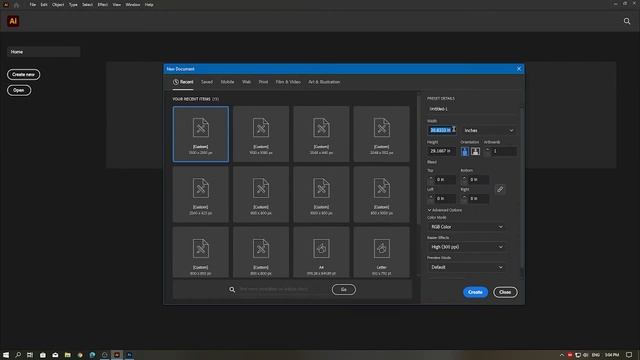Close the New Document dialog with X
The width and height of the screenshot is (640, 360).
point(519,69)
